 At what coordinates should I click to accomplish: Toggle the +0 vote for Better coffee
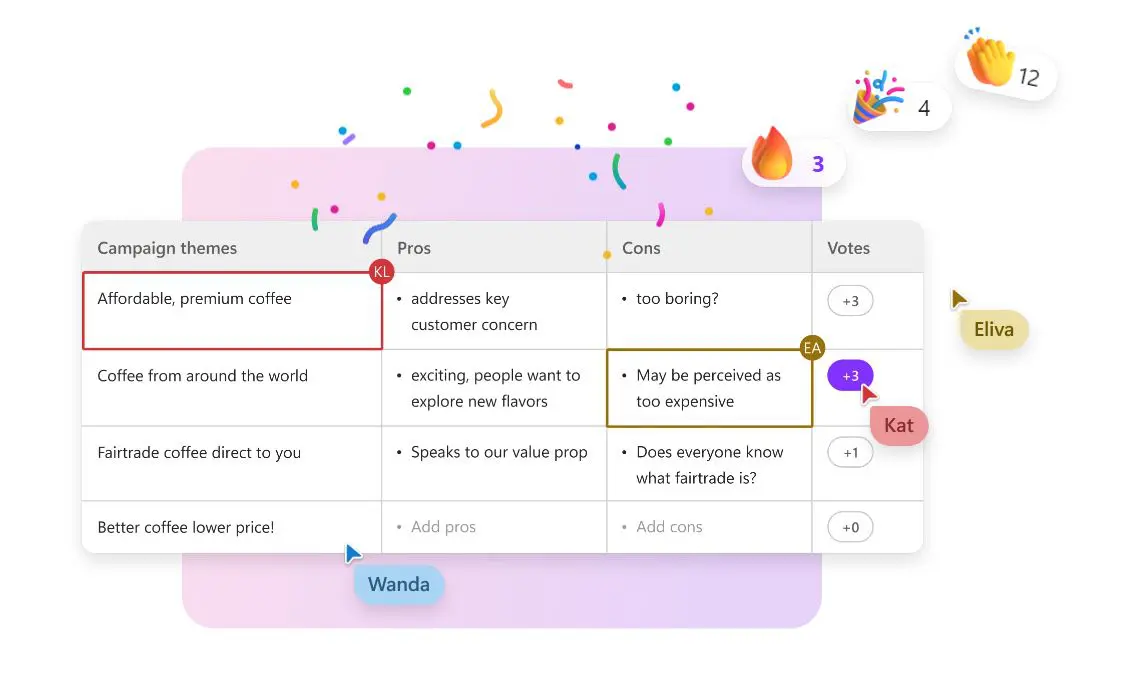[850, 527]
